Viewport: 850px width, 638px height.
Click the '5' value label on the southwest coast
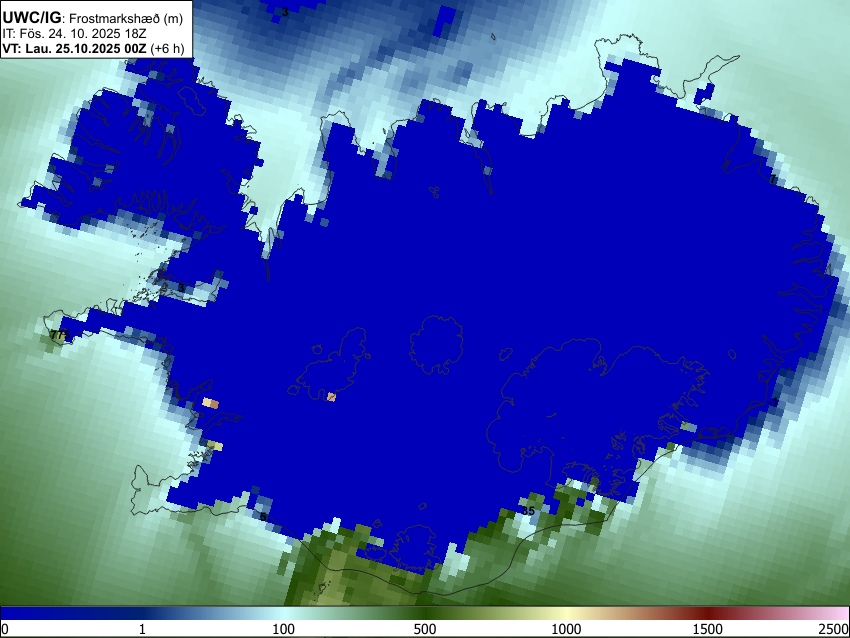[x=263, y=516]
